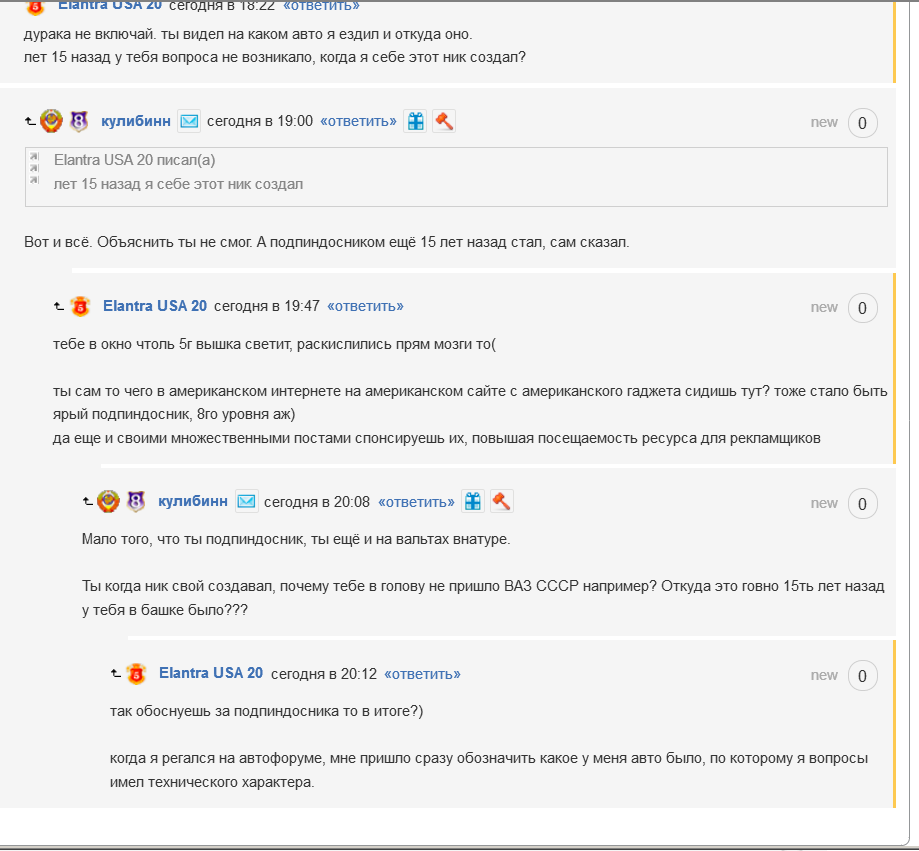Click hammer icon in the 19:00 comment
Viewport: 919px width, 851px height.
[444, 121]
